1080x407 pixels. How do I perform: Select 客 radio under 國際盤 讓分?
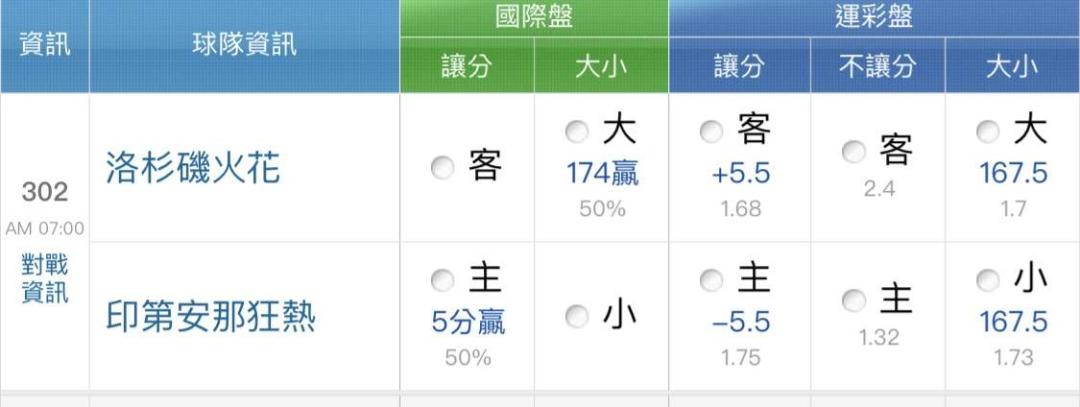click(x=442, y=168)
